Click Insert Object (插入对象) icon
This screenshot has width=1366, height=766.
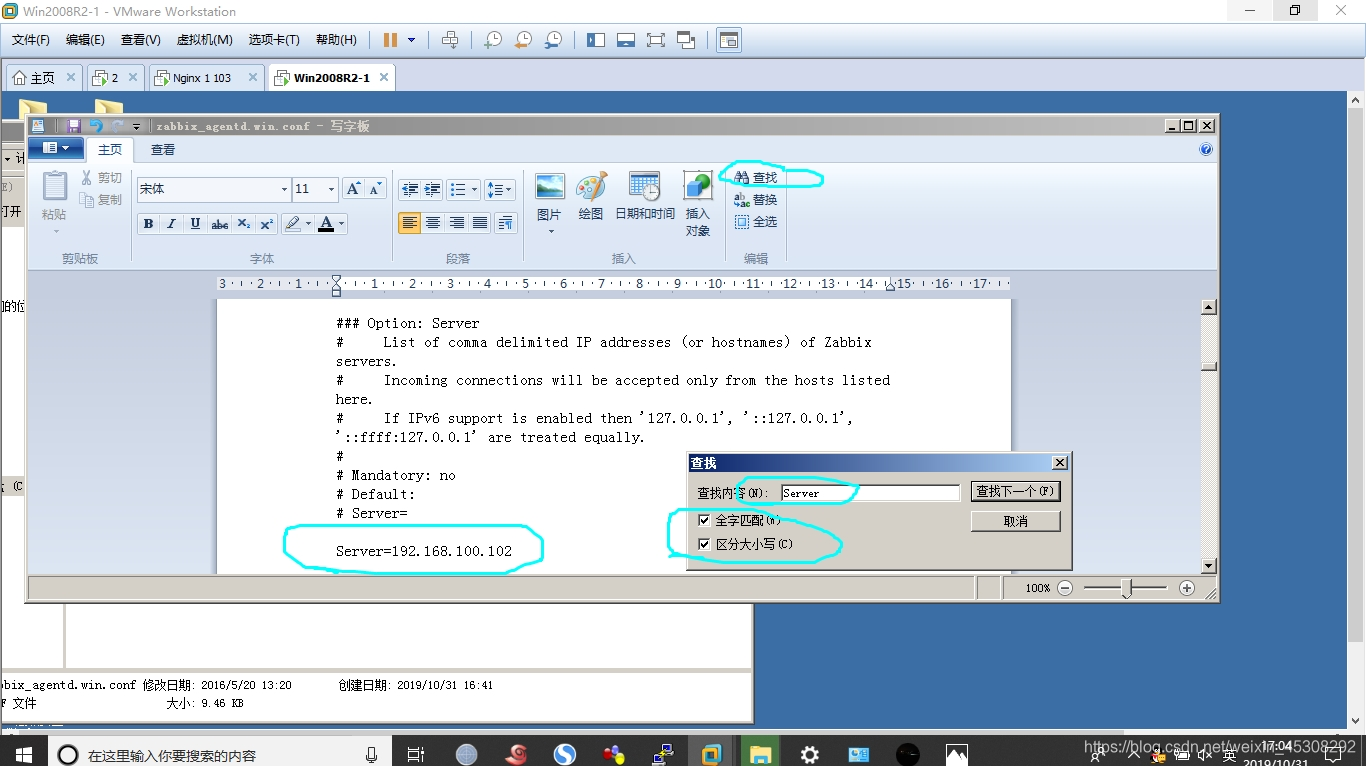pyautogui.click(x=697, y=186)
